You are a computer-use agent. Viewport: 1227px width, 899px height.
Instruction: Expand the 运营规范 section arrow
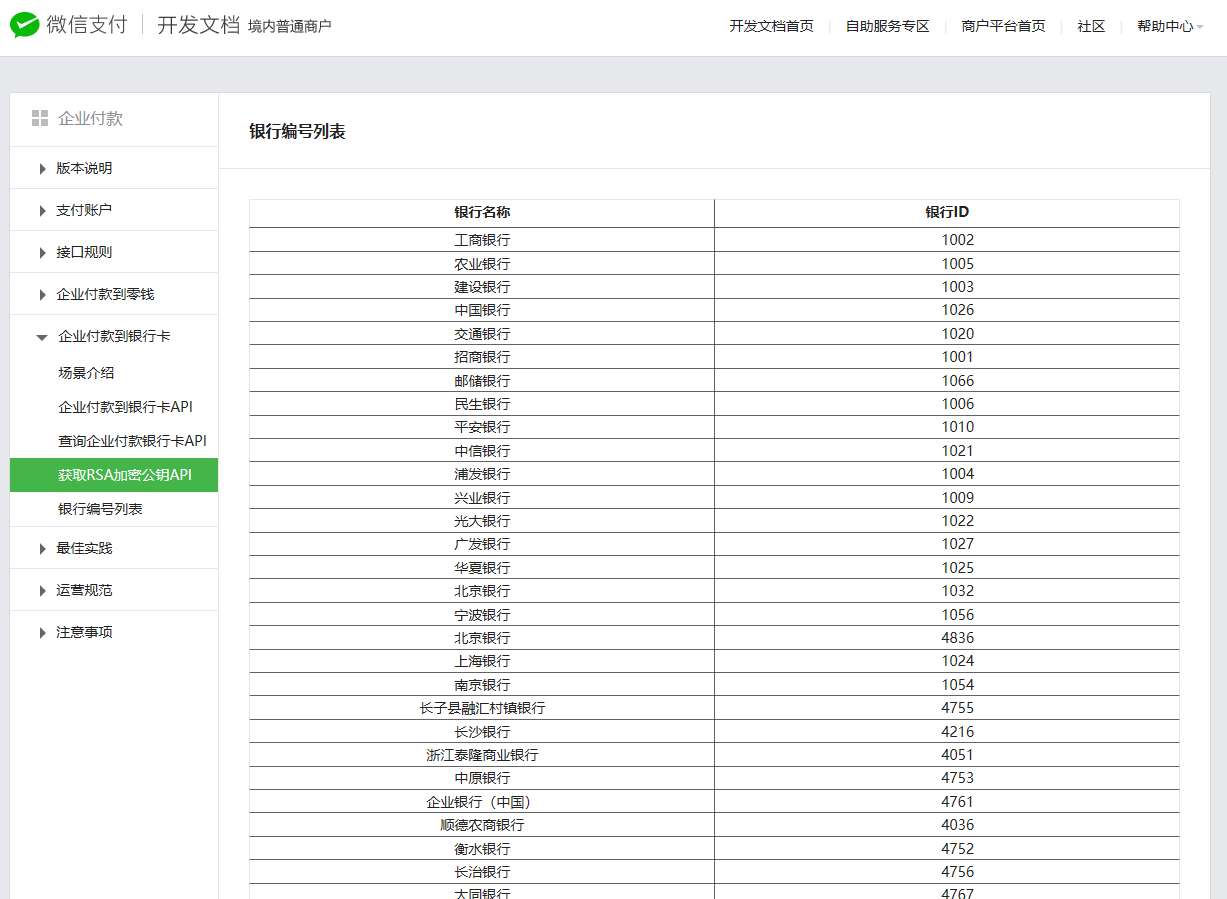pos(43,591)
